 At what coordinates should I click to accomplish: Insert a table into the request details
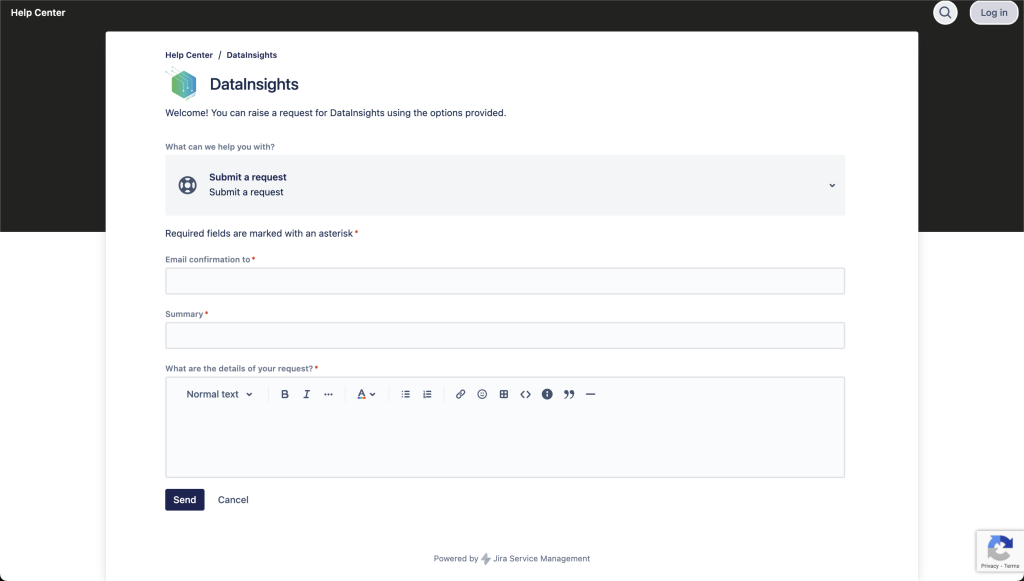pyautogui.click(x=503, y=394)
